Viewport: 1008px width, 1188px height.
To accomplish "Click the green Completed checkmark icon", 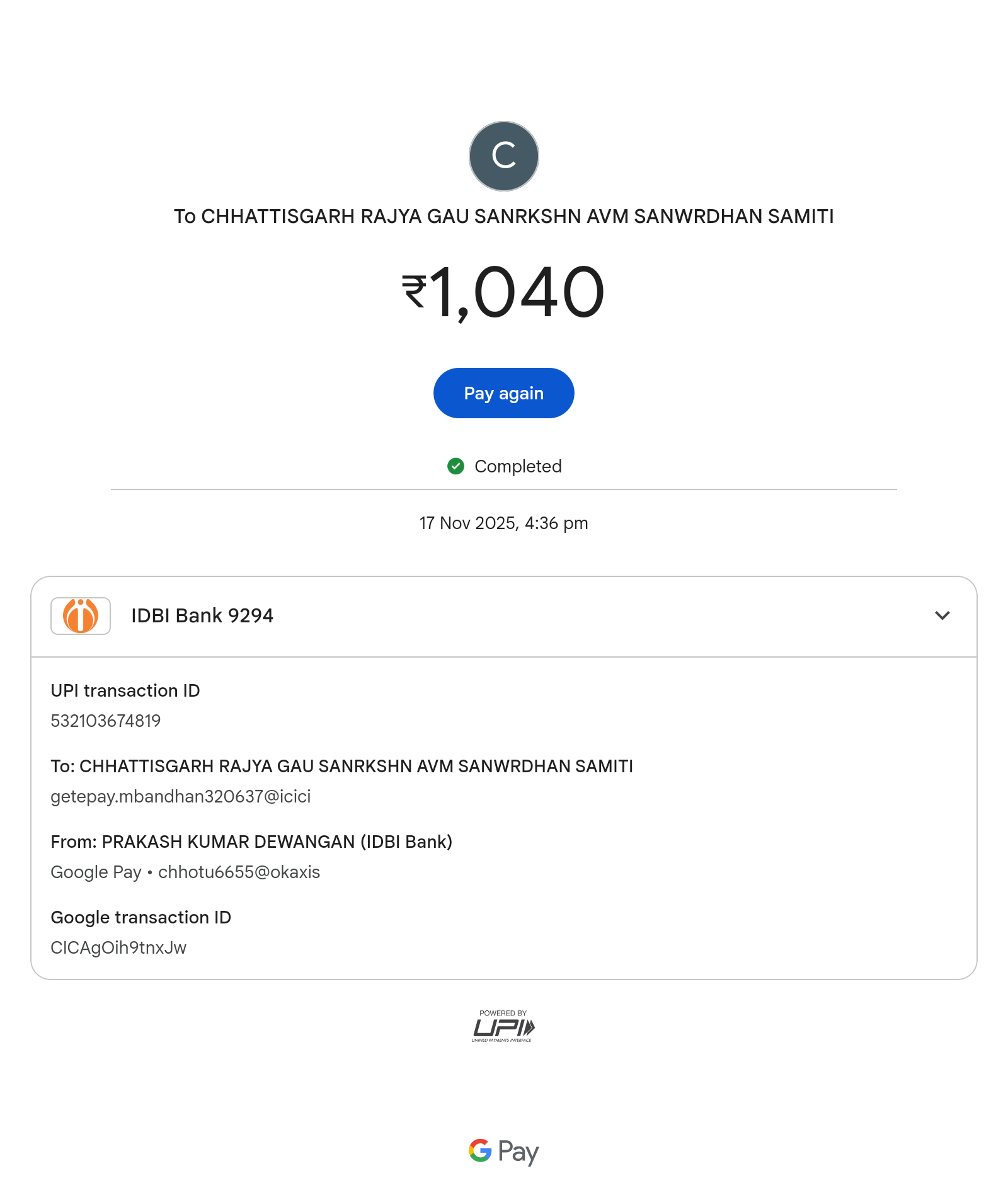I will pyautogui.click(x=455, y=466).
